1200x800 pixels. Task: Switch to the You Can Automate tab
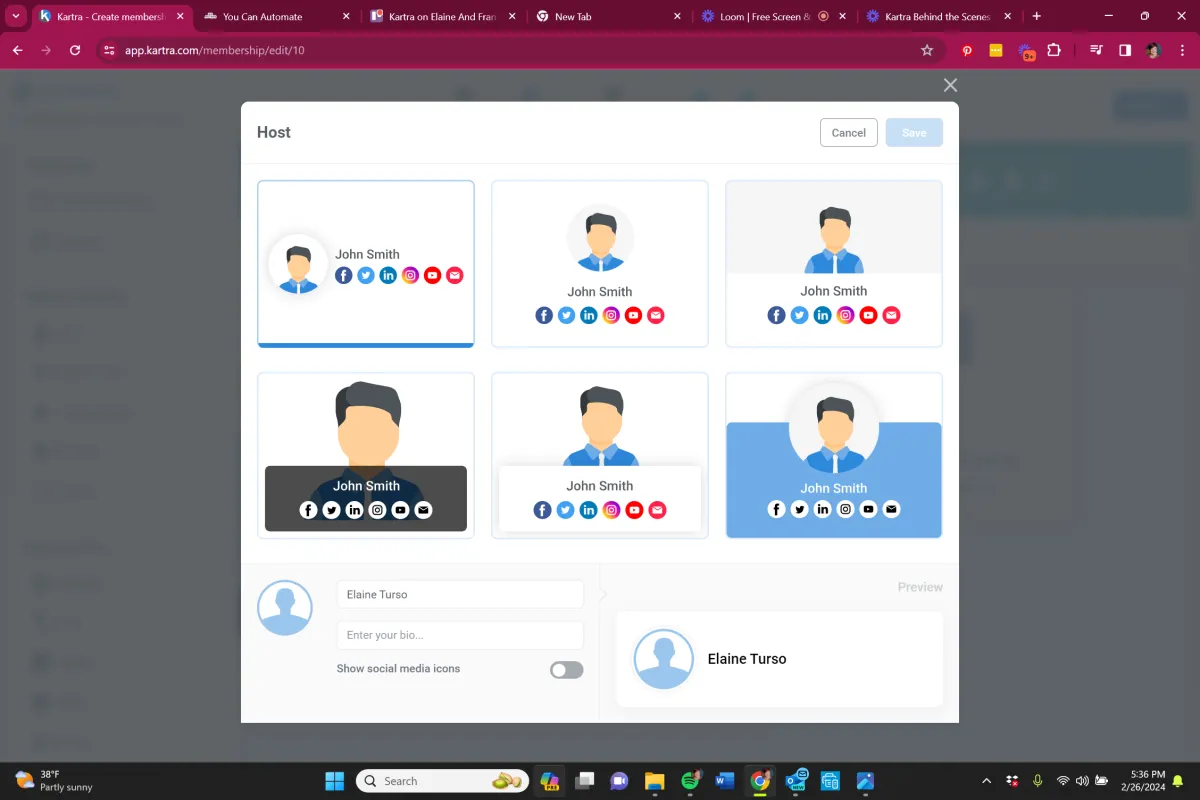point(275,16)
